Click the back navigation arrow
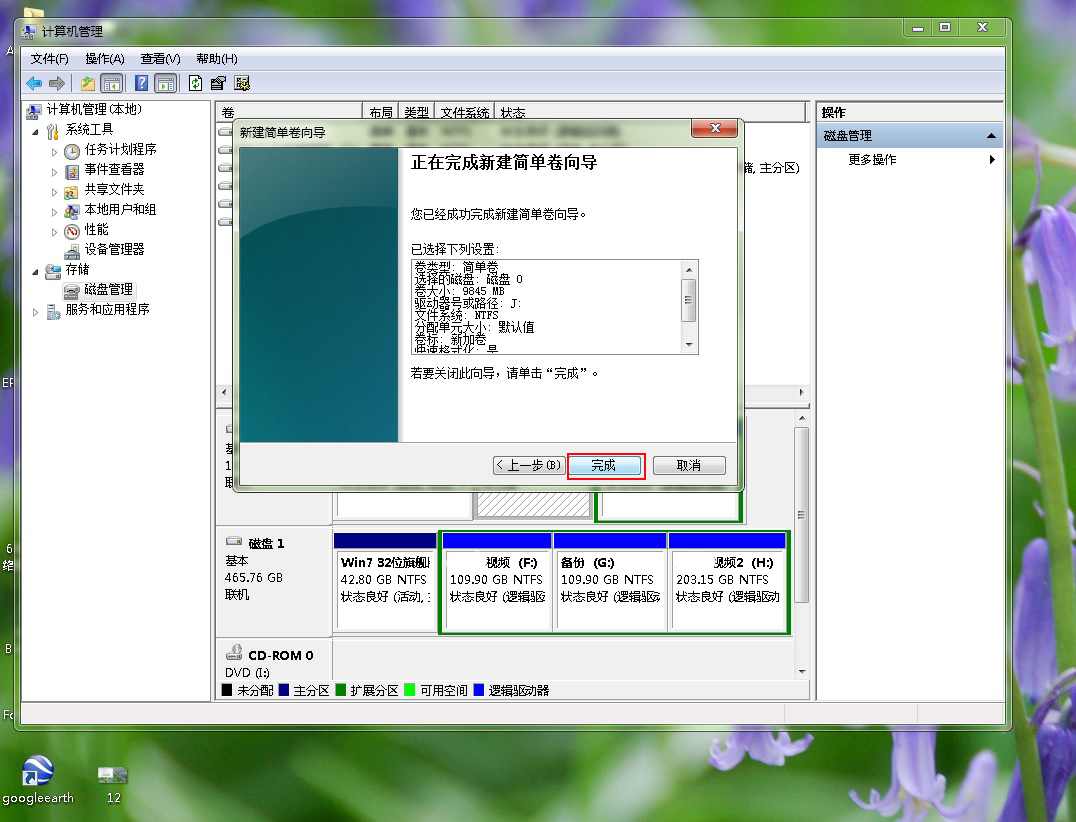 (33, 83)
